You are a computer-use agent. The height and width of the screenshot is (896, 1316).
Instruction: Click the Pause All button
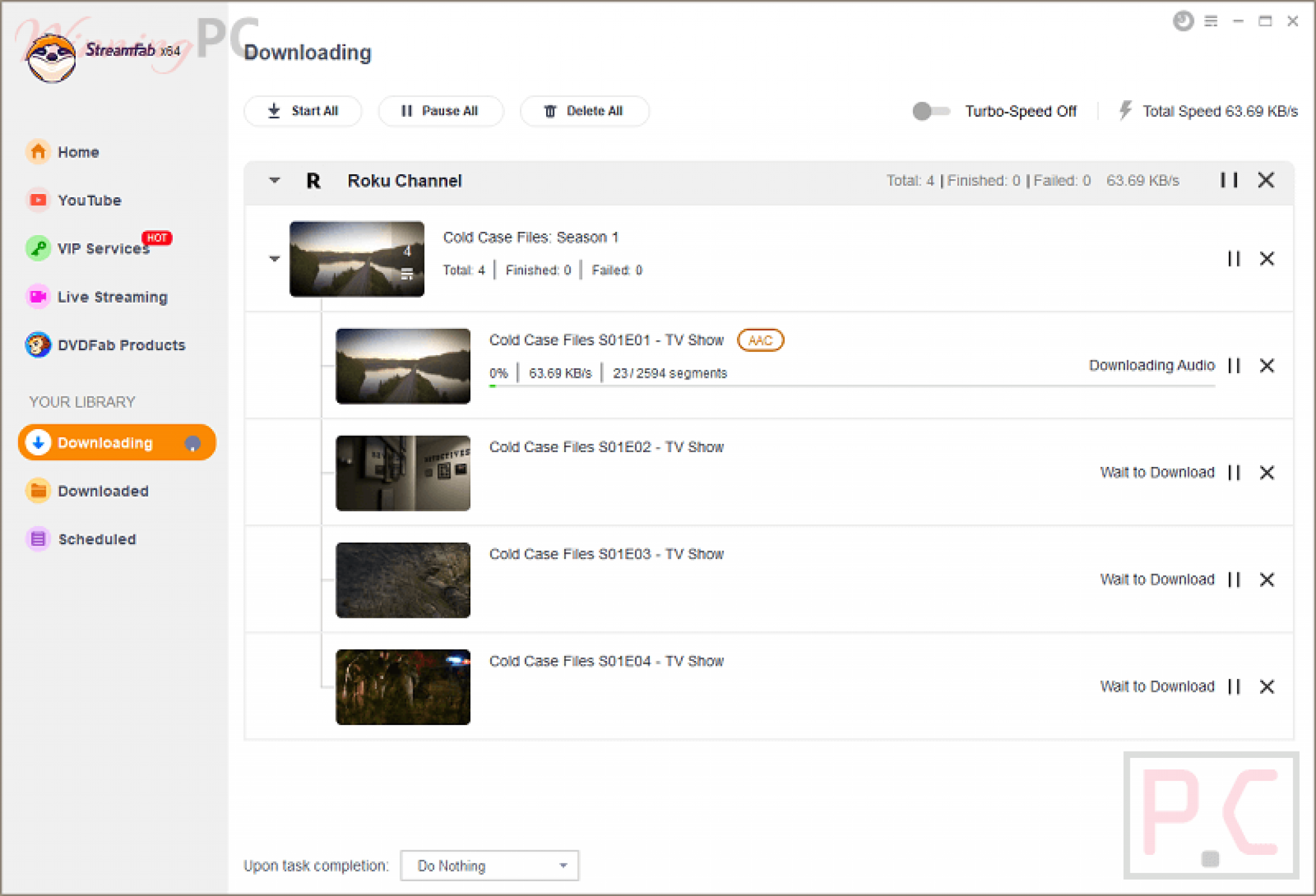tap(440, 111)
